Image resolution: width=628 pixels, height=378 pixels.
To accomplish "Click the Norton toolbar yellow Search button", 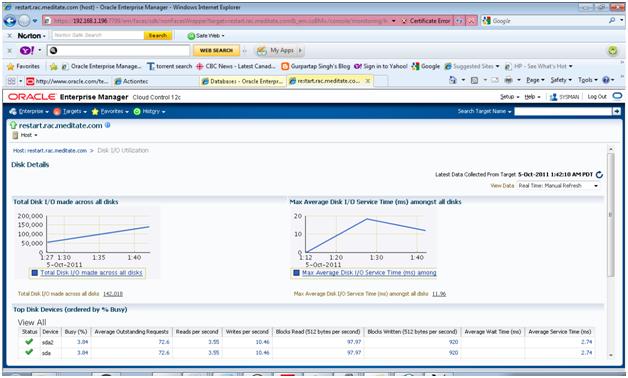I will 158,36.
